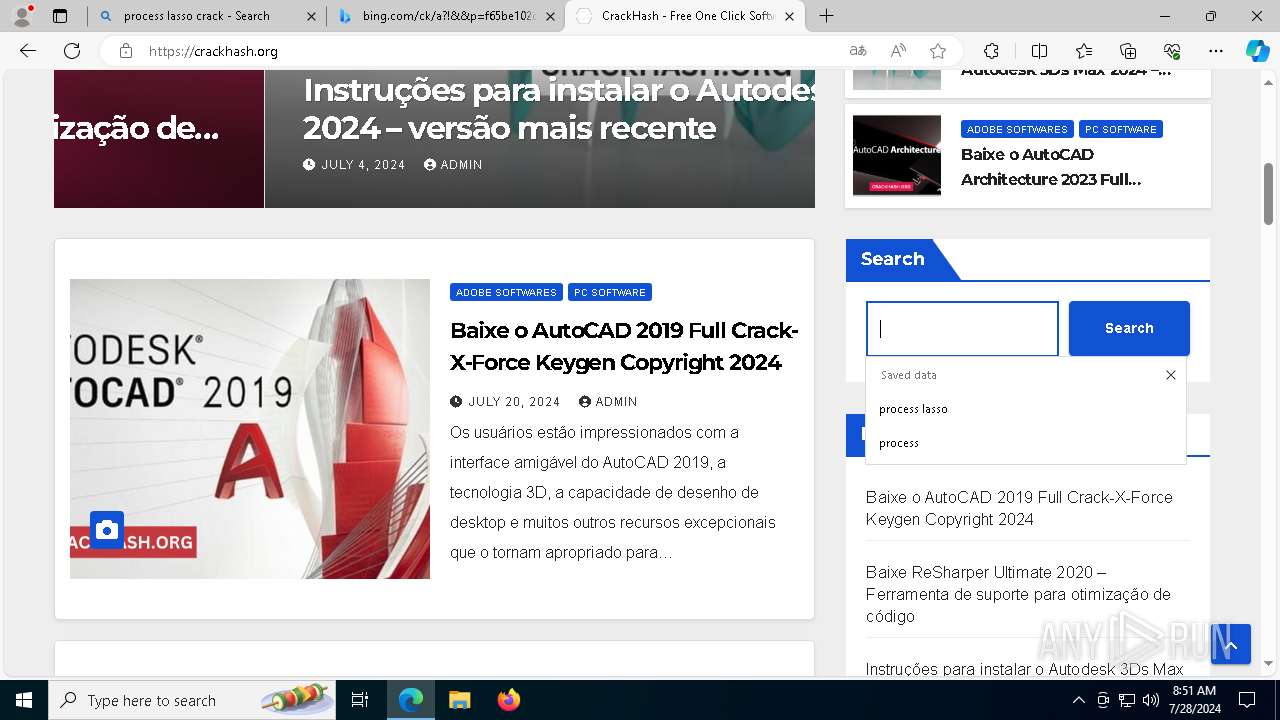Close the process lasso crack tab
Image resolution: width=1280 pixels, height=720 pixels.
310,16
